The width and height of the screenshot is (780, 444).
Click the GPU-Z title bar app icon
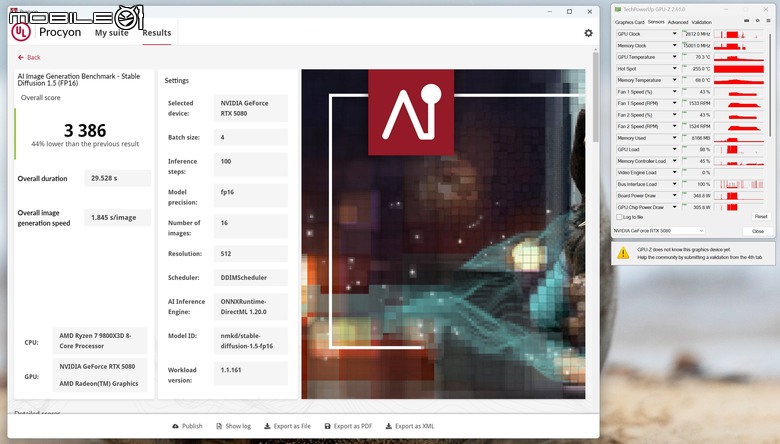coord(618,9)
